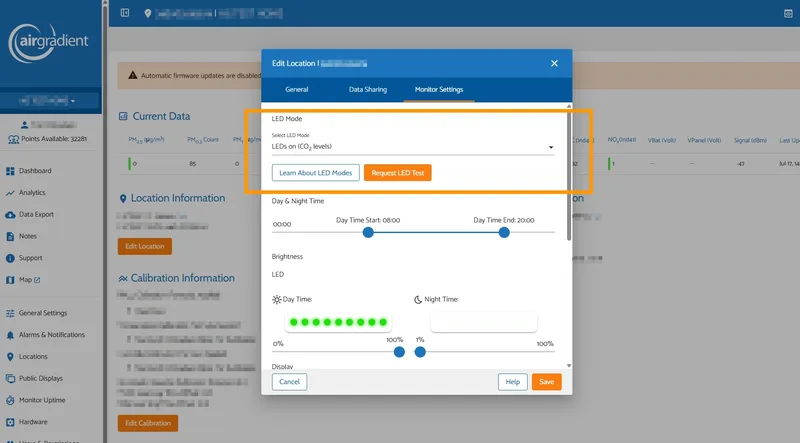This screenshot has height=443, width=800.
Task: Open Dashboard from the sidebar
Action: [35, 170]
